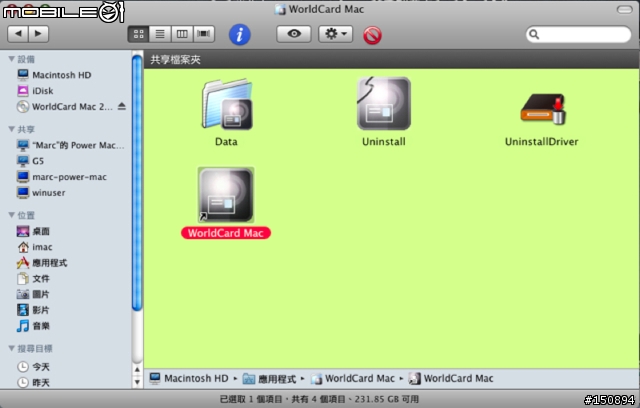Viewport: 640px width, 408px height.
Task: Click the Spotlight search field
Action: click(x=578, y=35)
